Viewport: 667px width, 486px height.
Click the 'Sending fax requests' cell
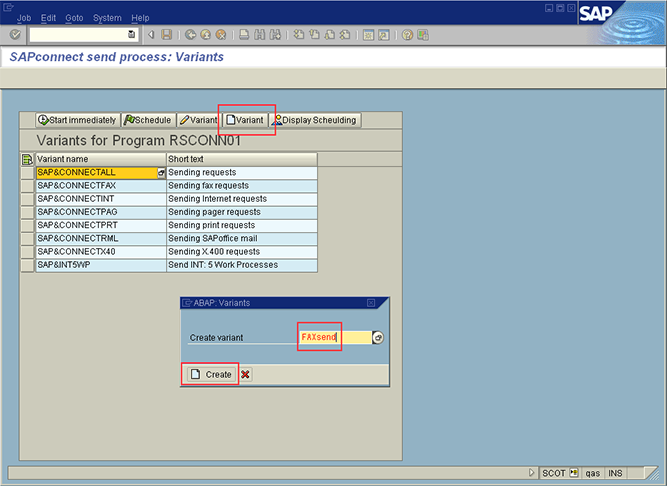242,185
